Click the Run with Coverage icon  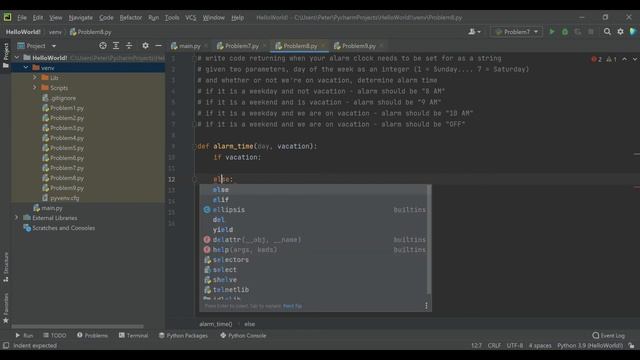(x=578, y=32)
